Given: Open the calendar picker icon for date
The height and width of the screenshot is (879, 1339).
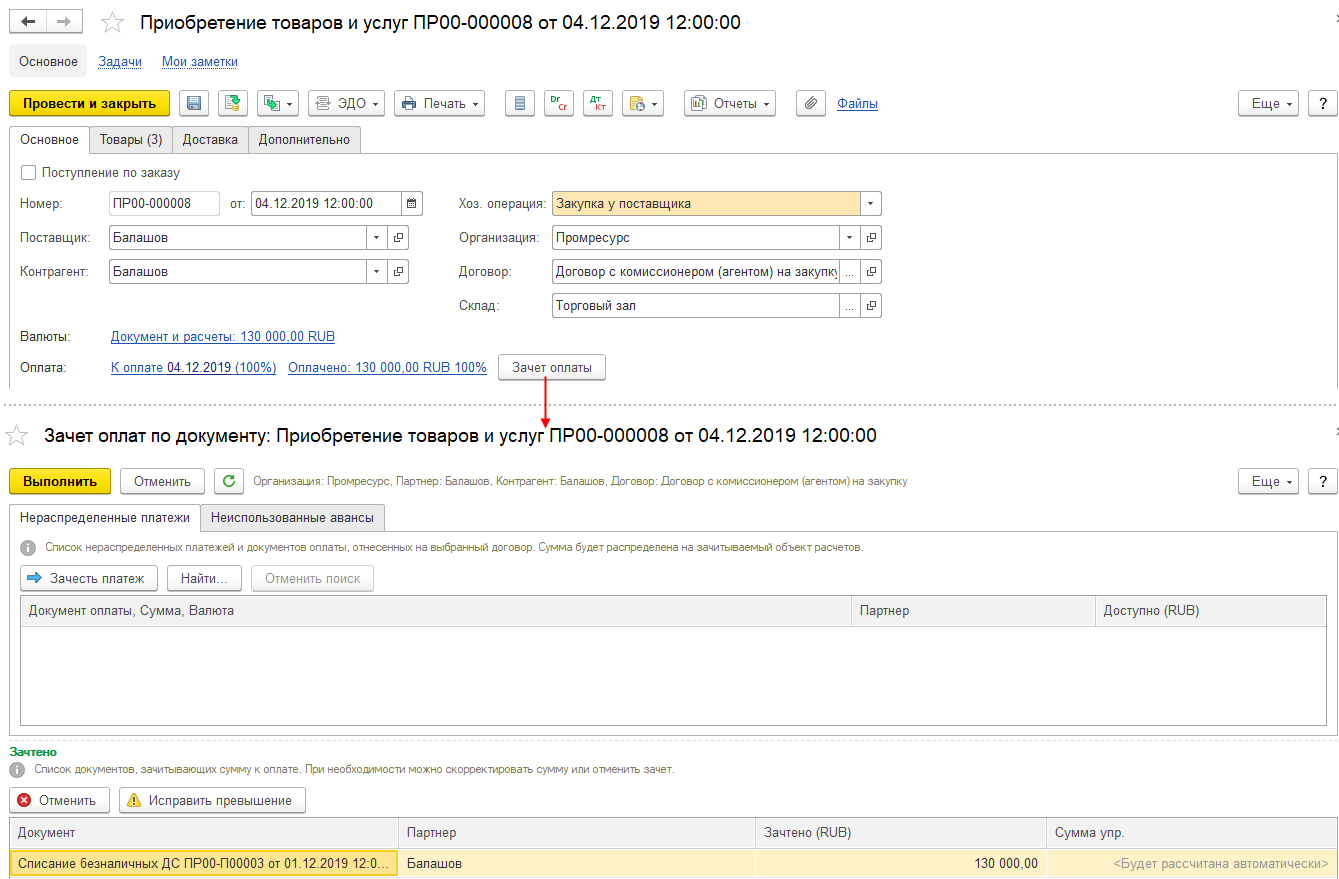Looking at the screenshot, I should tap(412, 203).
